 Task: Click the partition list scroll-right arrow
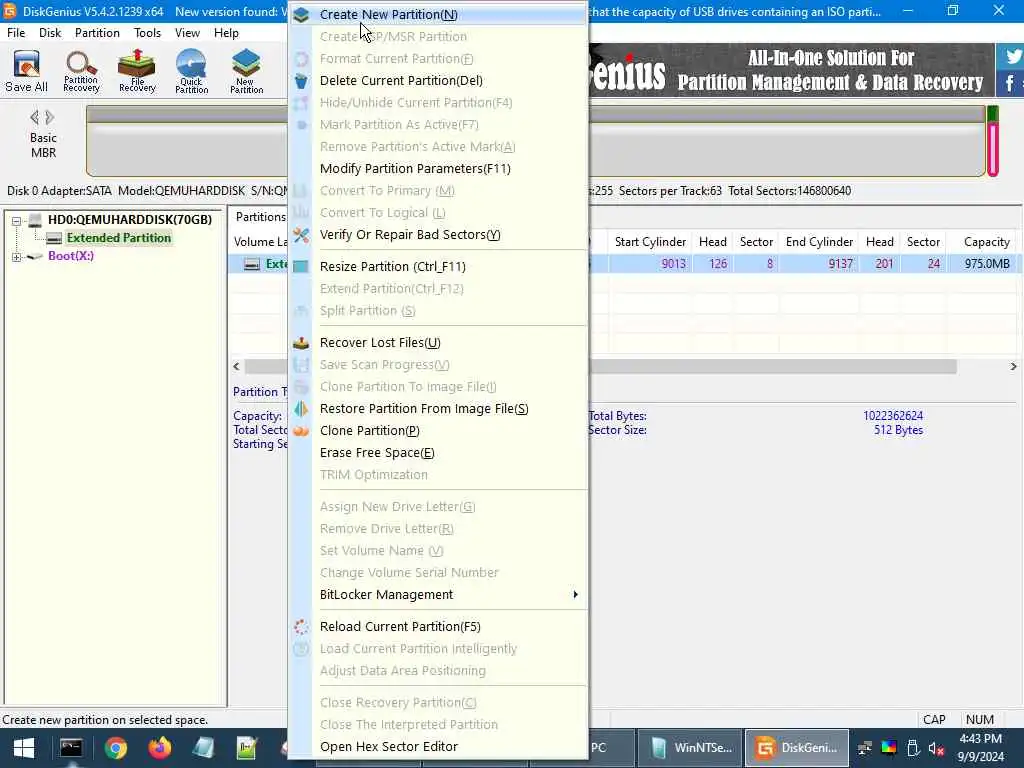[1013, 366]
